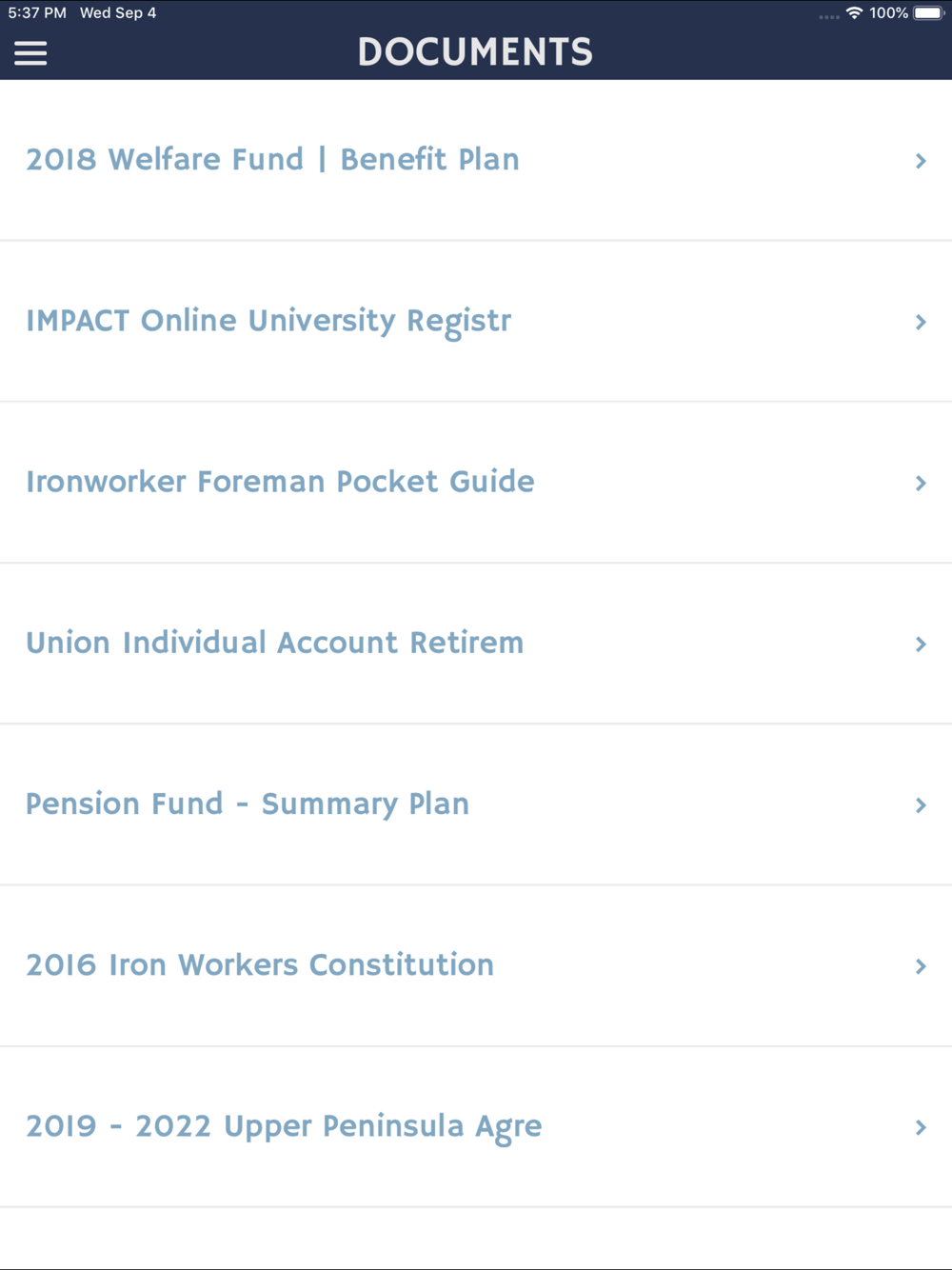Screen dimensions: 952x1270
Task: Tap chevron beside IMPACT Online University
Action: pyautogui.click(x=921, y=322)
